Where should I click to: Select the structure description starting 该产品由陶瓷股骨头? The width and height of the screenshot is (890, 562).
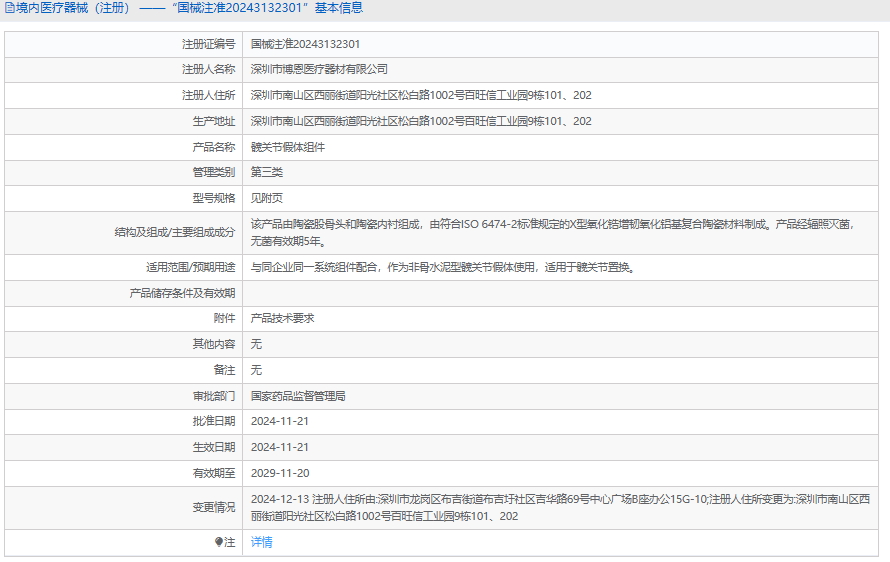(552, 233)
